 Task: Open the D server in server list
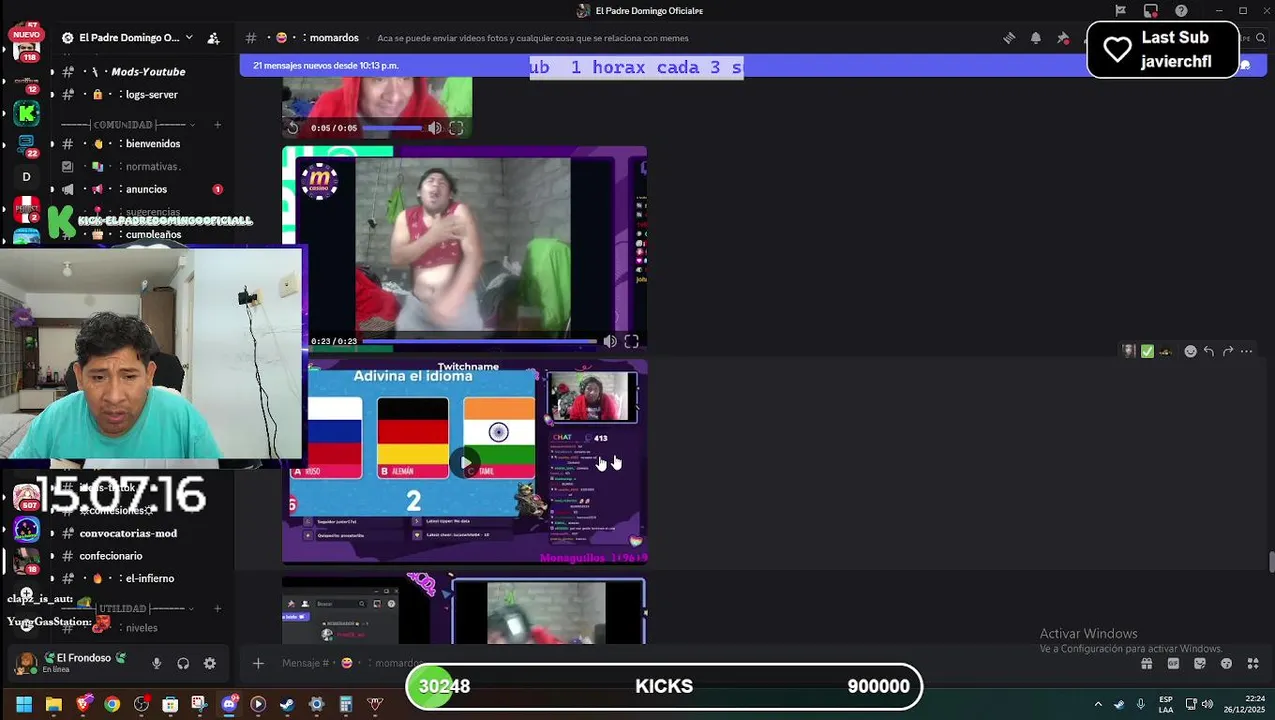(x=27, y=177)
